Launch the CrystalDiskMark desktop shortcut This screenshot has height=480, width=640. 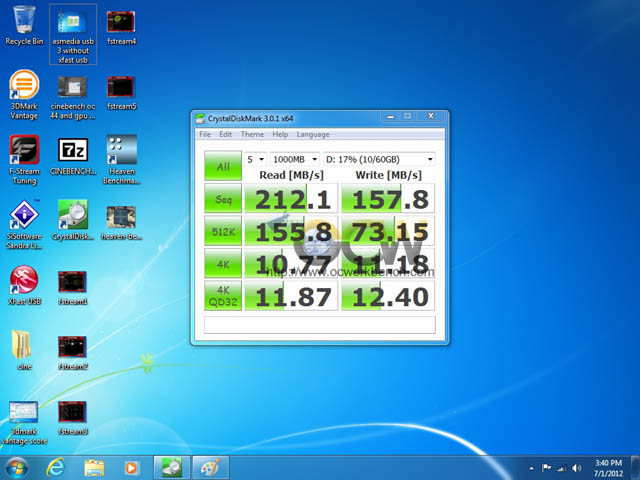pos(73,220)
